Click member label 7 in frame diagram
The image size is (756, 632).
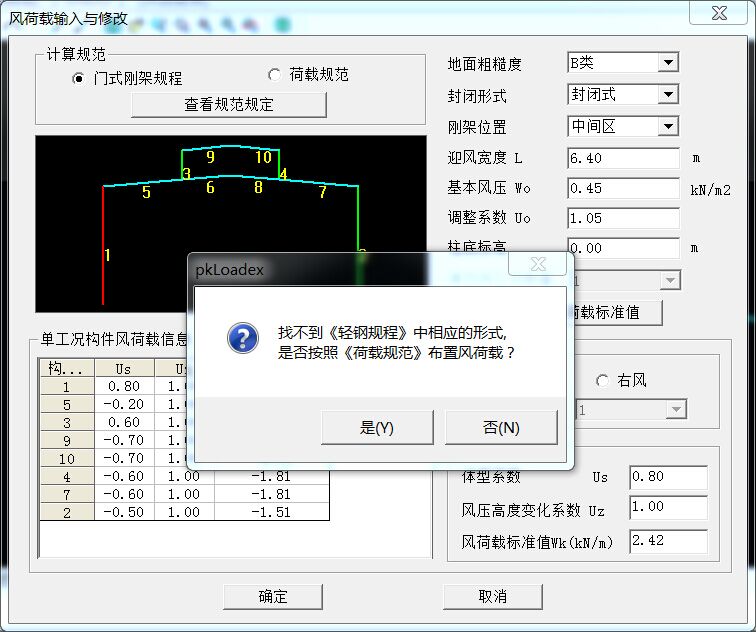pyautogui.click(x=323, y=192)
